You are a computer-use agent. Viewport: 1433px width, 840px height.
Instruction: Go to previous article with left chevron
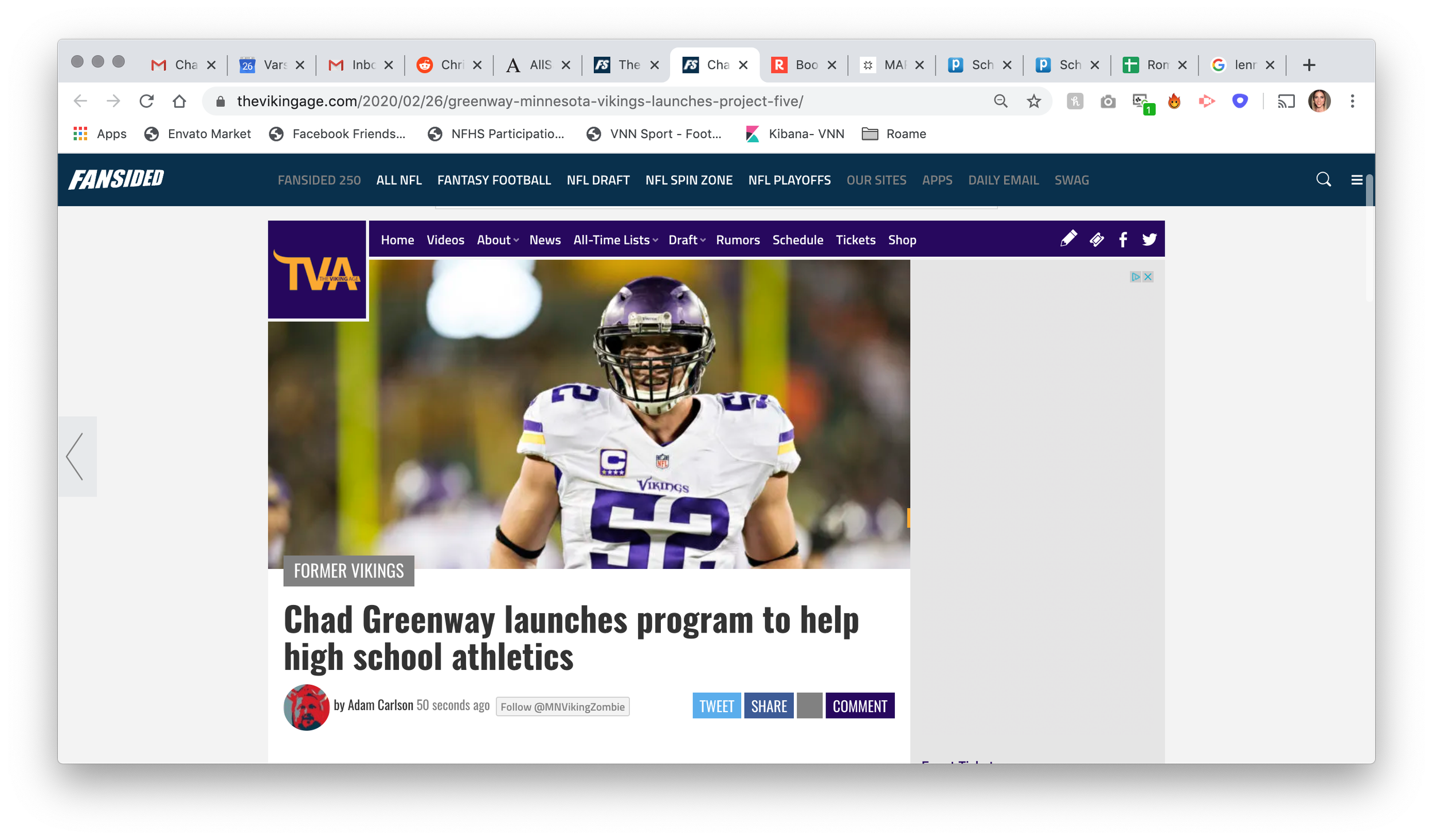[77, 456]
